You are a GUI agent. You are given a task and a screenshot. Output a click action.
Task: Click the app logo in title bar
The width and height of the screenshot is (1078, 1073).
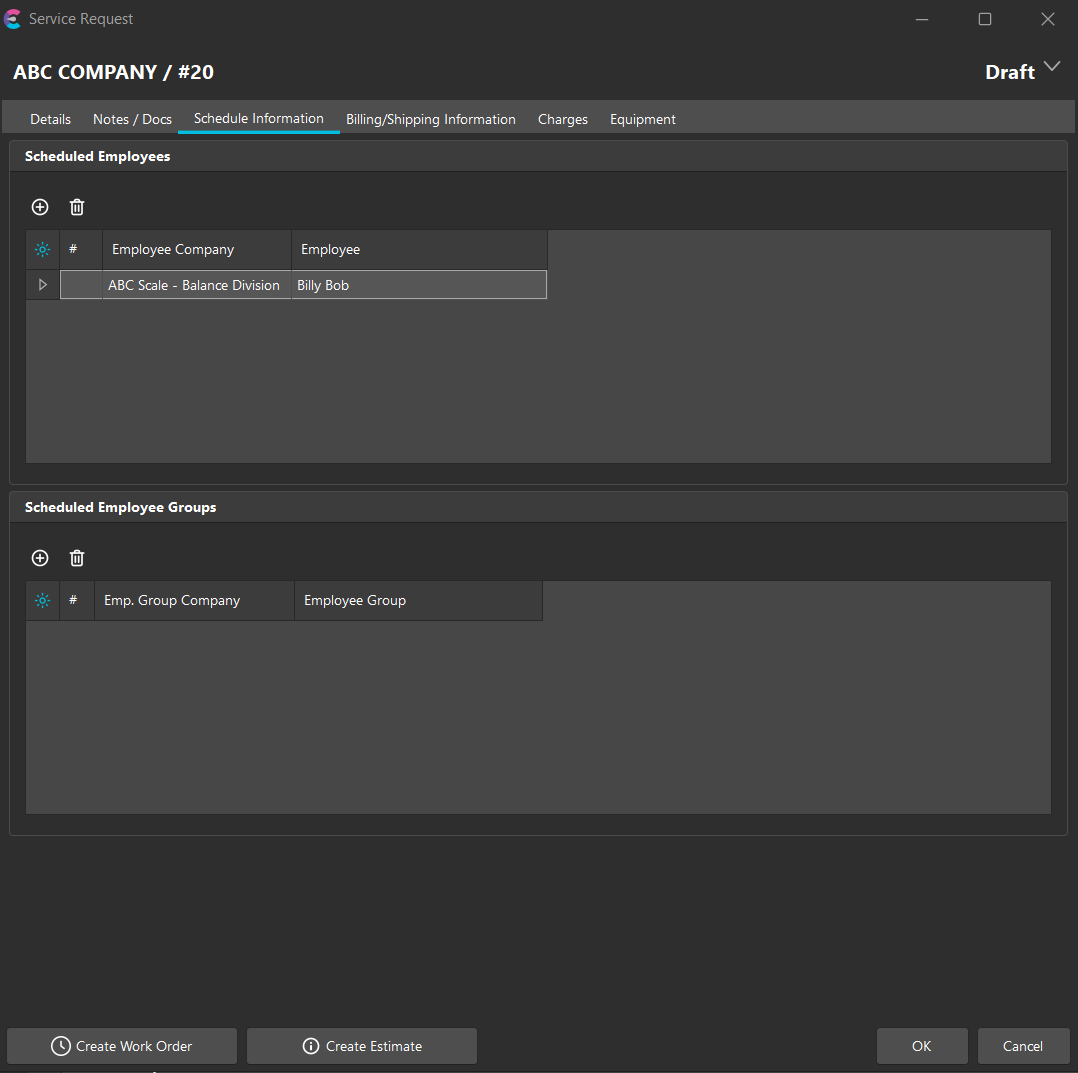(13, 19)
